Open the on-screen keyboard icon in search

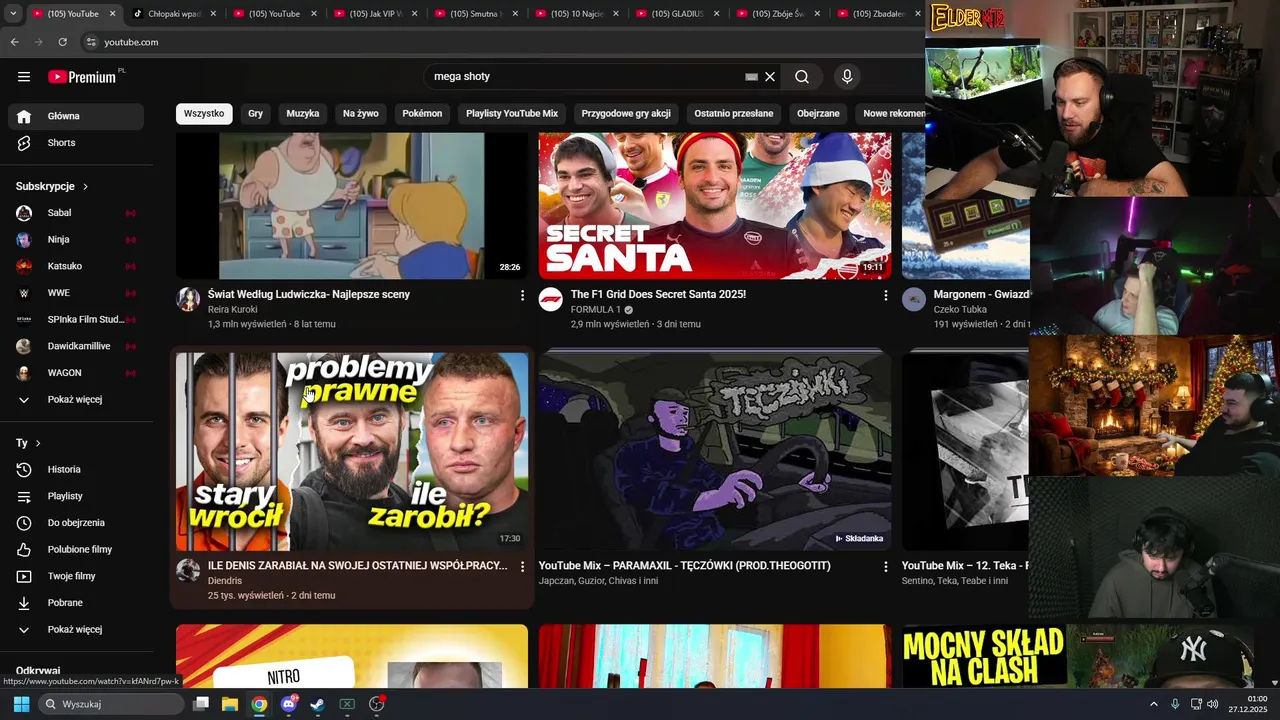coord(751,77)
